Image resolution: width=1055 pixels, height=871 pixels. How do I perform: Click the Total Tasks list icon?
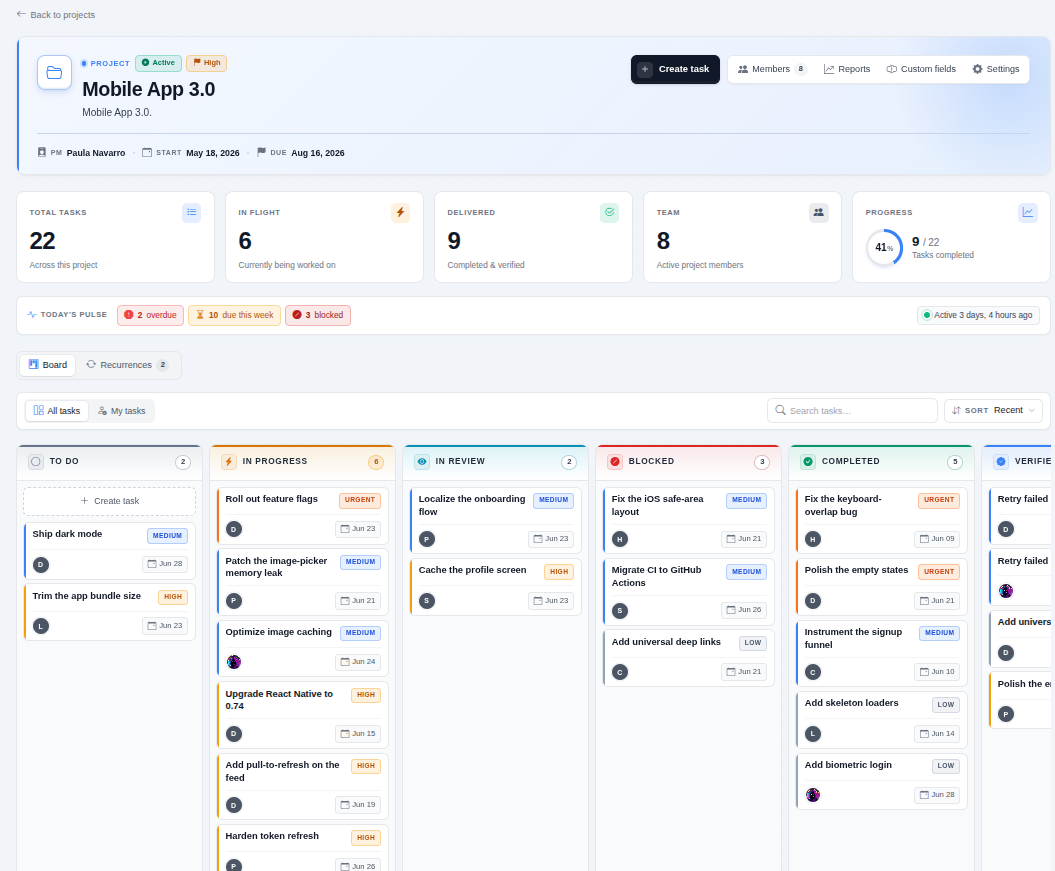pyautogui.click(x=192, y=213)
